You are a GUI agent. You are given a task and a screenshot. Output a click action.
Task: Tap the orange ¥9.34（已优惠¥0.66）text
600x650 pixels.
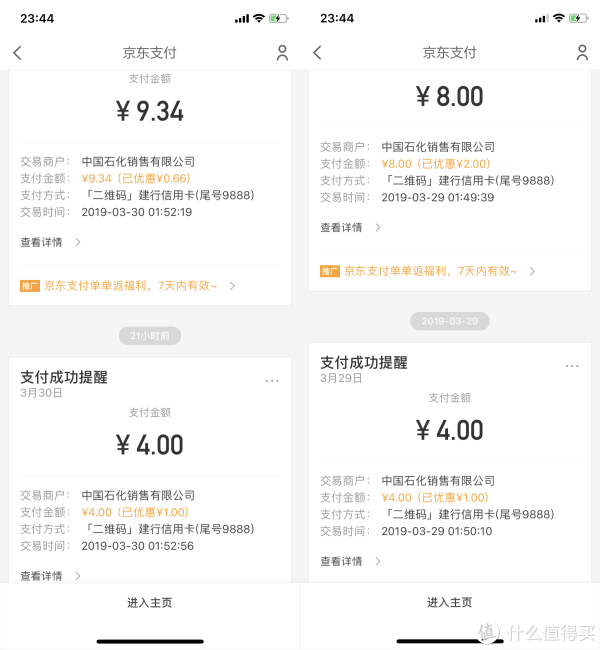click(x=136, y=179)
